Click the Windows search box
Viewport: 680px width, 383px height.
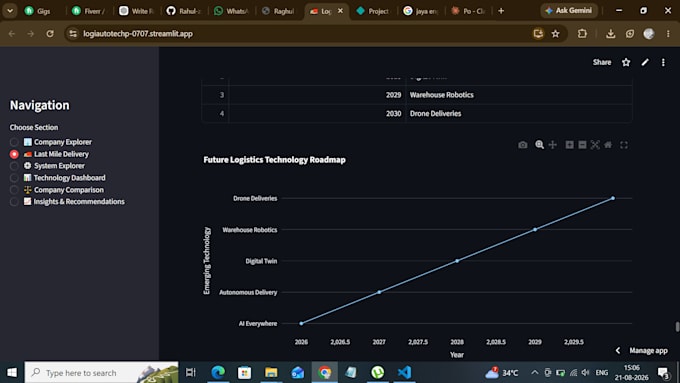101,372
